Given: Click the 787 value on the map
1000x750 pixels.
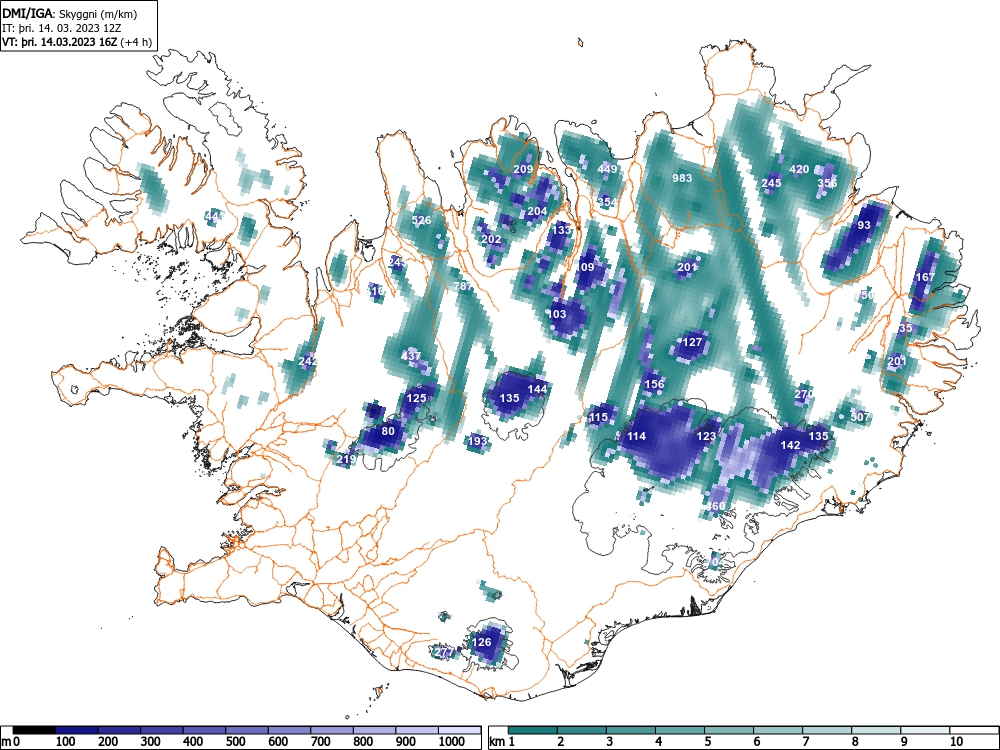Looking at the screenshot, I should pyautogui.click(x=463, y=286).
